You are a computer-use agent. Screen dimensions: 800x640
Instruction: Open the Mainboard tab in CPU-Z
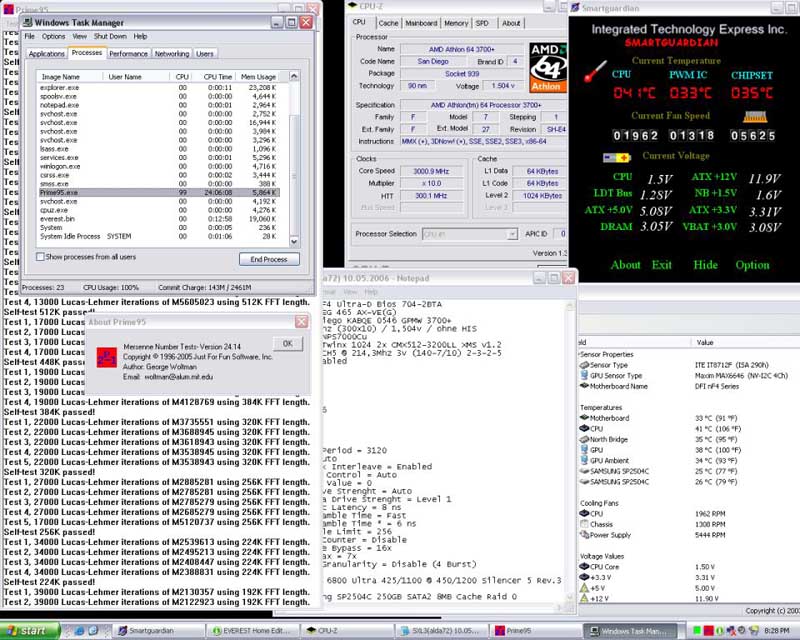tap(421, 23)
